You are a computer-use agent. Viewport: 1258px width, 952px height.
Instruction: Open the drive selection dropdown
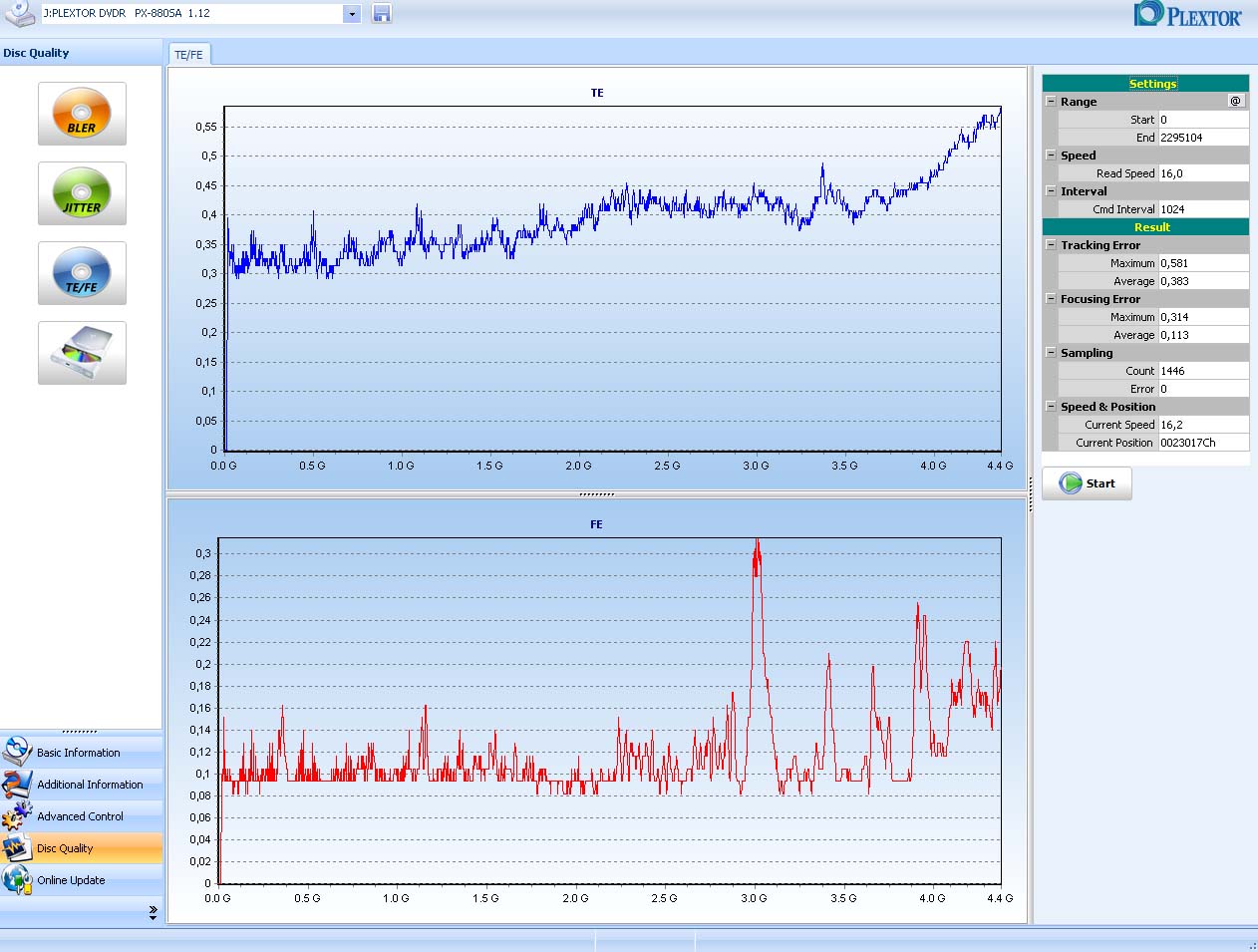352,14
